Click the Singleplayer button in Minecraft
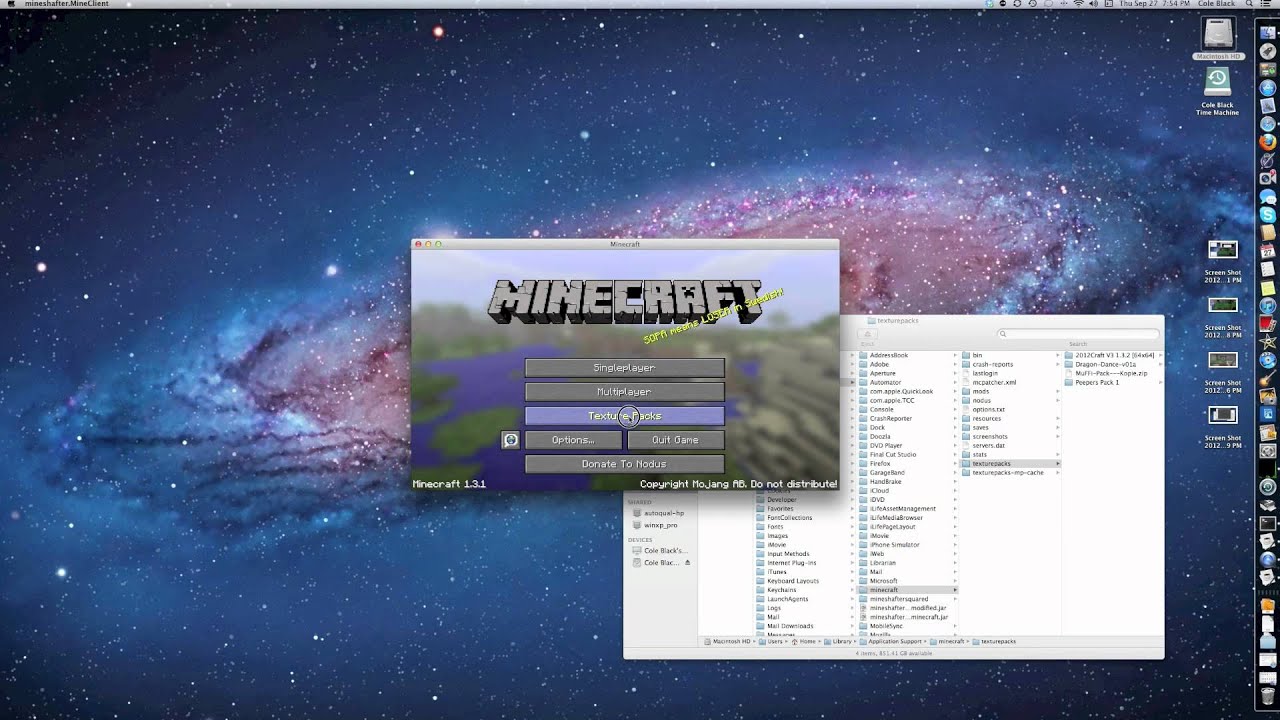1280x720 pixels. pos(624,368)
